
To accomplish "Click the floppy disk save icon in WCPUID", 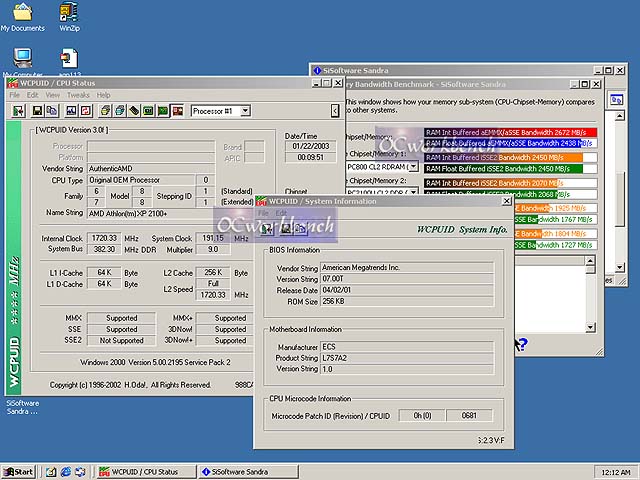I will click(37, 111).
